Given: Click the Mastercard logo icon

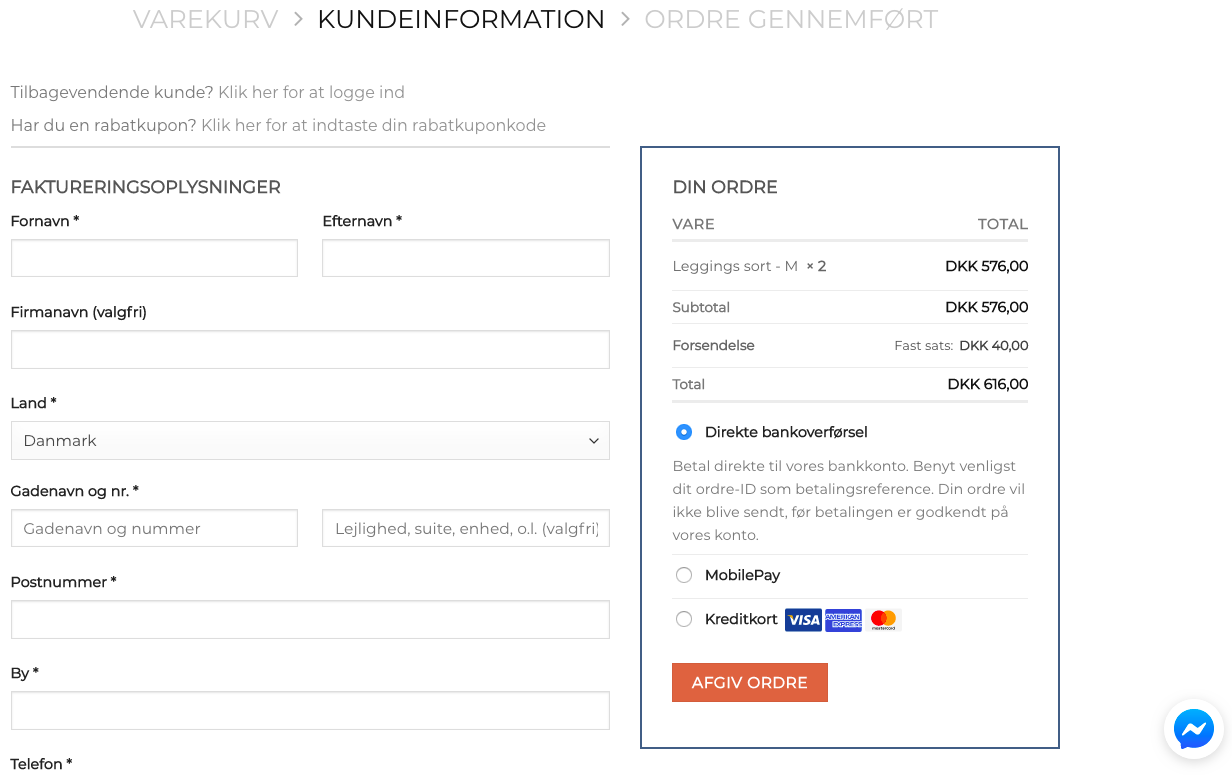Looking at the screenshot, I should 883,620.
